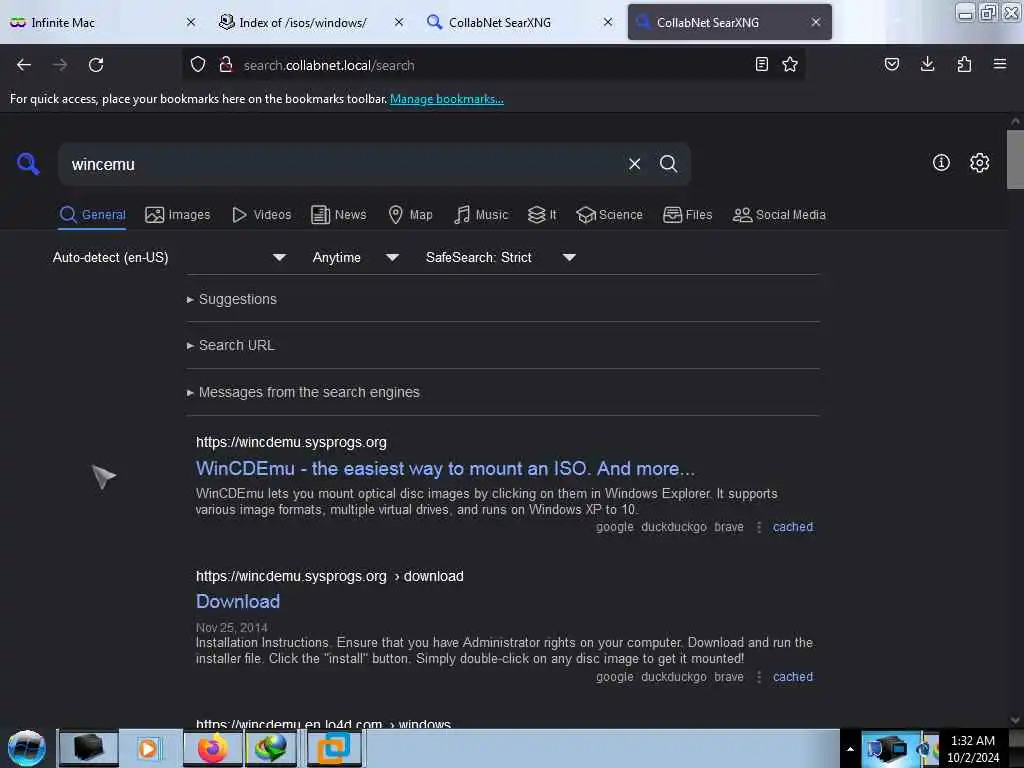Open the About info icon
Image resolution: width=1024 pixels, height=768 pixels.
click(x=941, y=163)
